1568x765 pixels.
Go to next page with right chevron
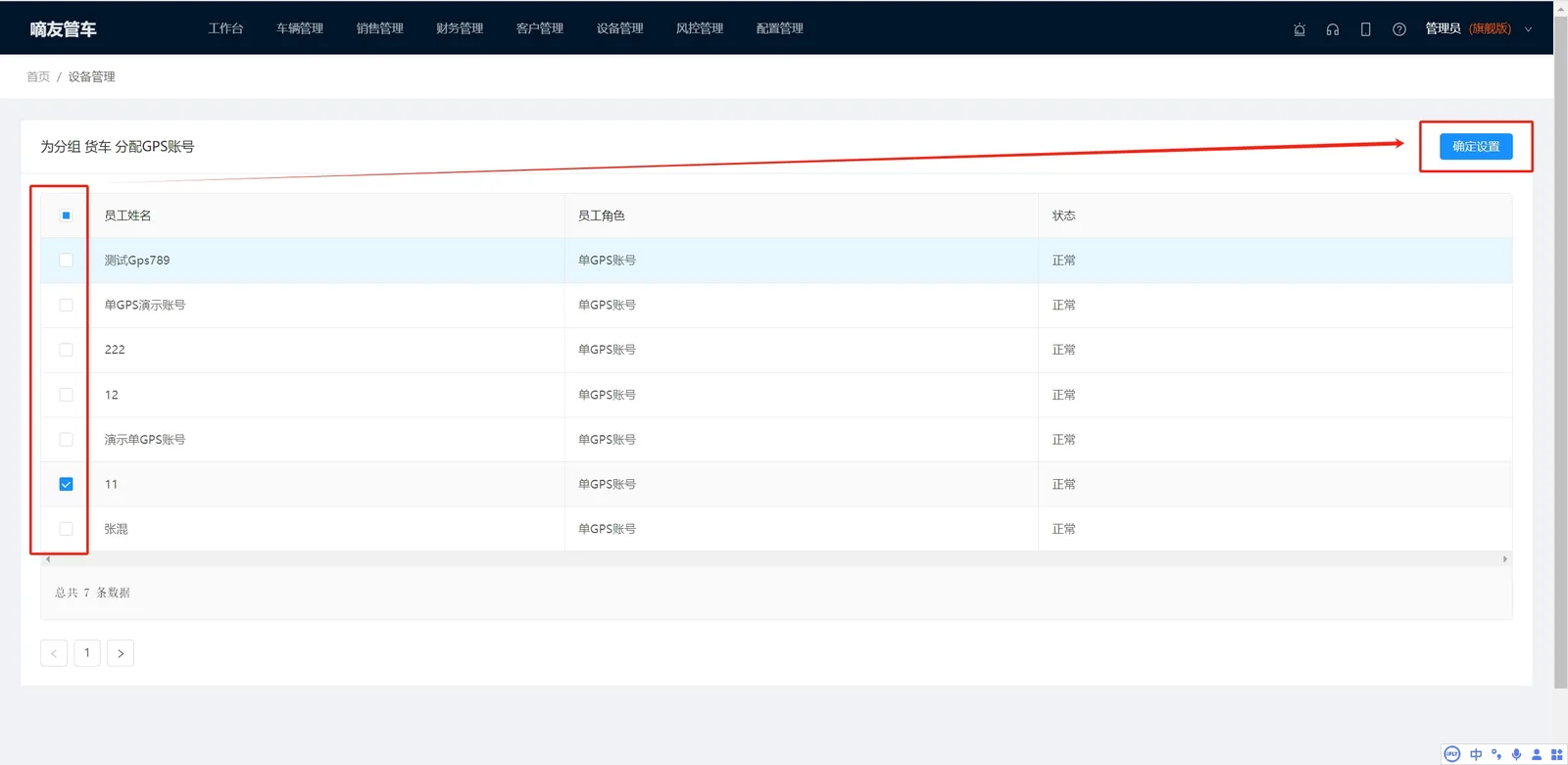click(x=121, y=653)
